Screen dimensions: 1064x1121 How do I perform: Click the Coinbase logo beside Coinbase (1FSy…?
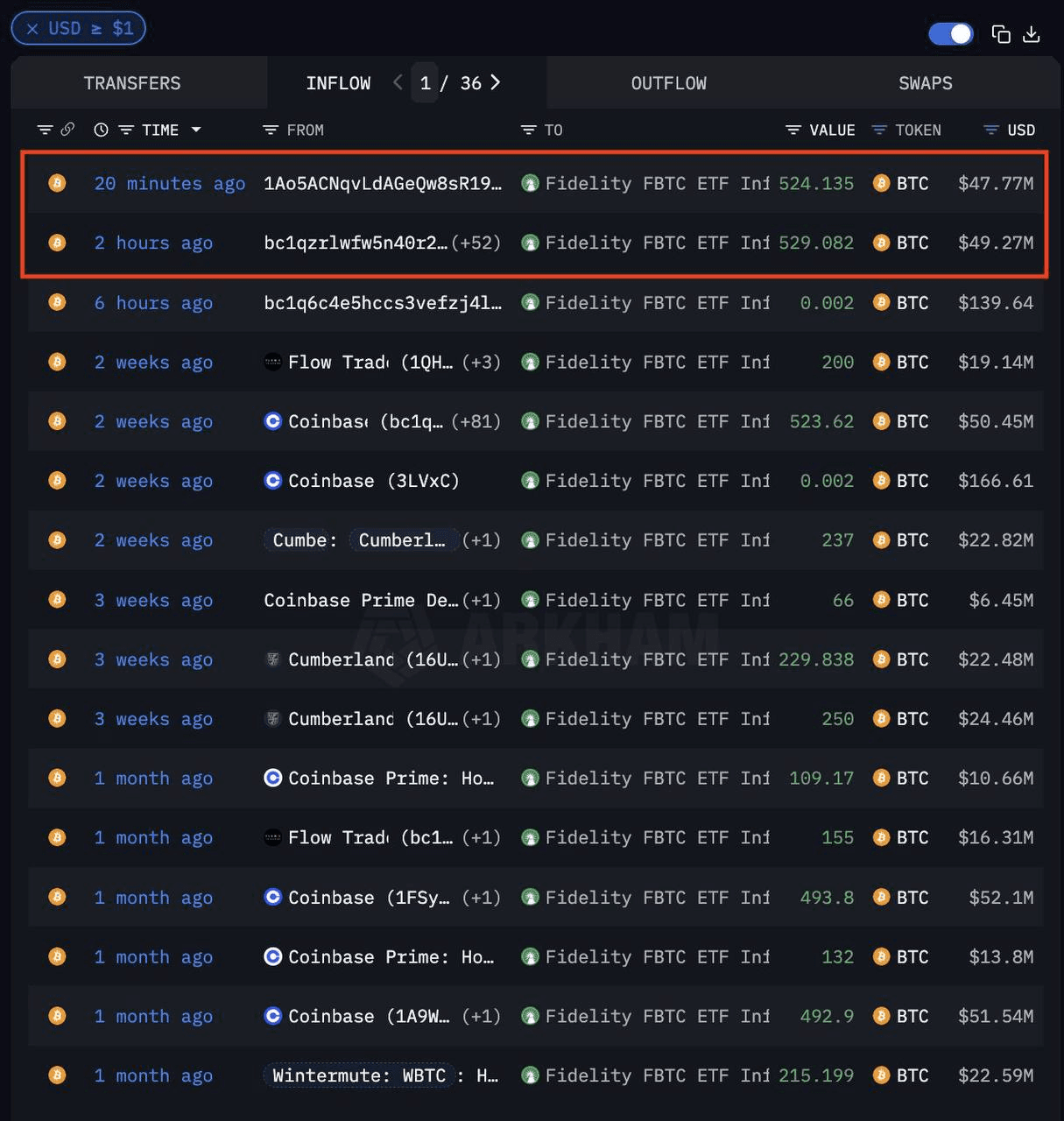(x=273, y=897)
